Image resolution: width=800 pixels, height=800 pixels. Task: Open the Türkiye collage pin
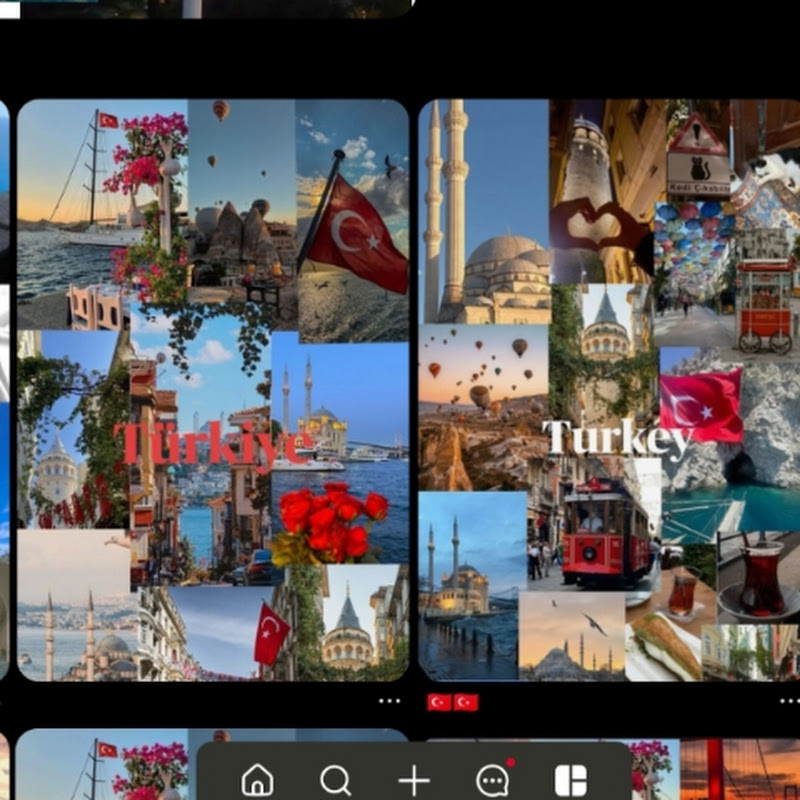coord(213,390)
